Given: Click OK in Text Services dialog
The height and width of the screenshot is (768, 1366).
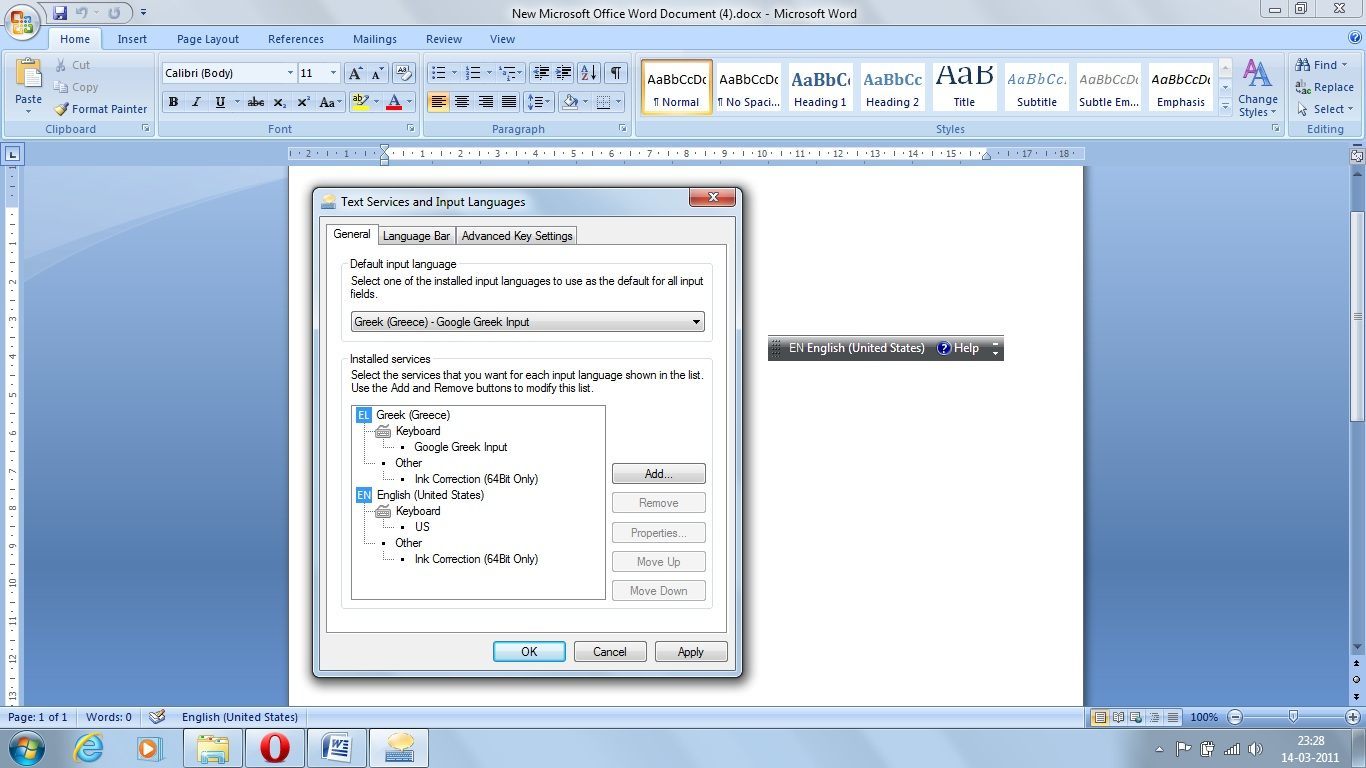Looking at the screenshot, I should [x=529, y=652].
